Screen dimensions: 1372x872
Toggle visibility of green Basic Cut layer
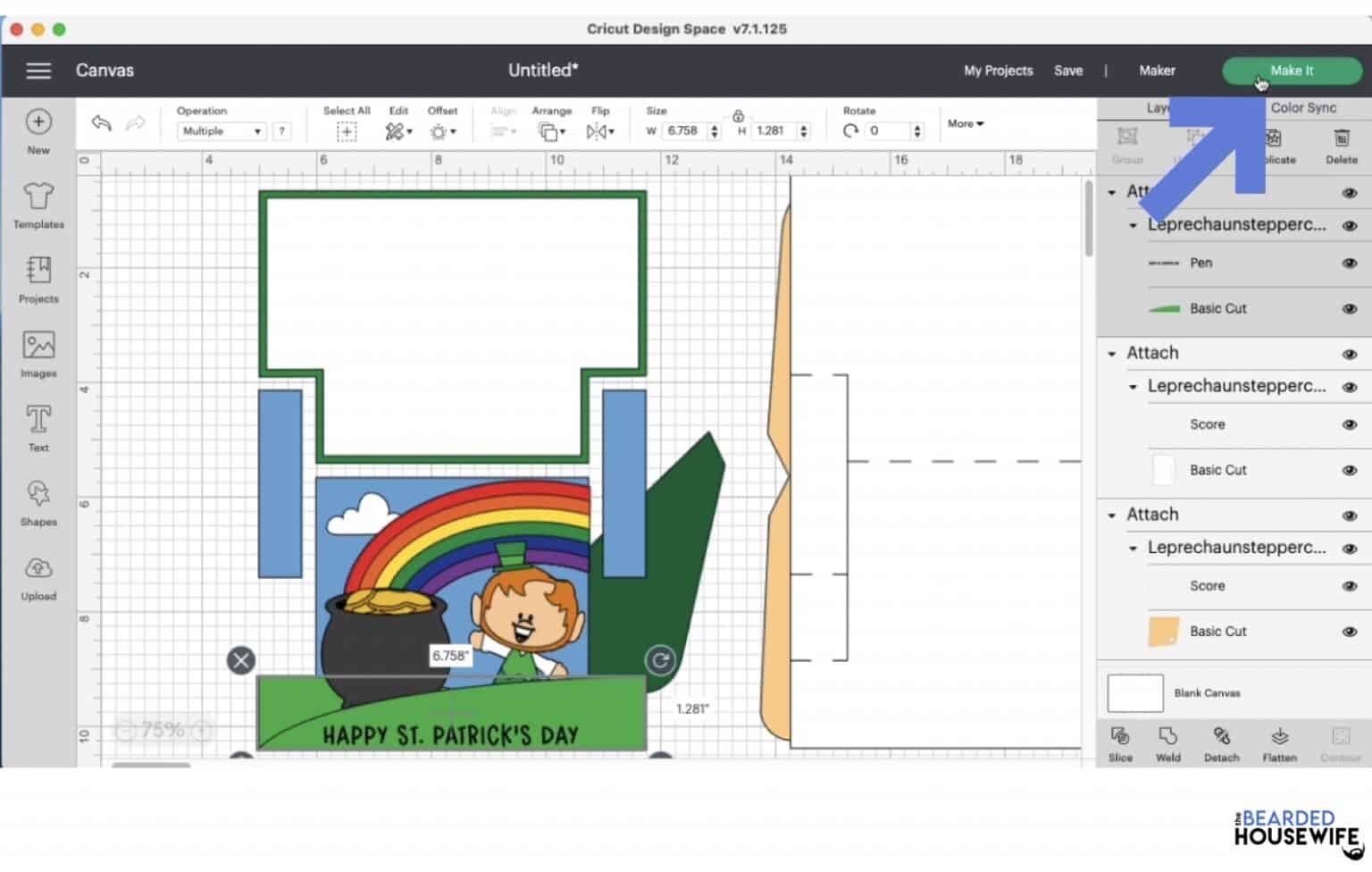tap(1350, 309)
